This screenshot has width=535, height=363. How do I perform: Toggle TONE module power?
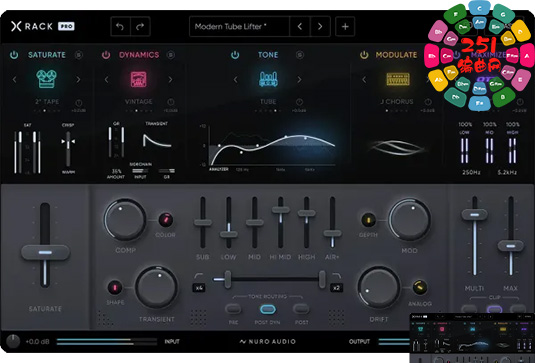[235, 55]
